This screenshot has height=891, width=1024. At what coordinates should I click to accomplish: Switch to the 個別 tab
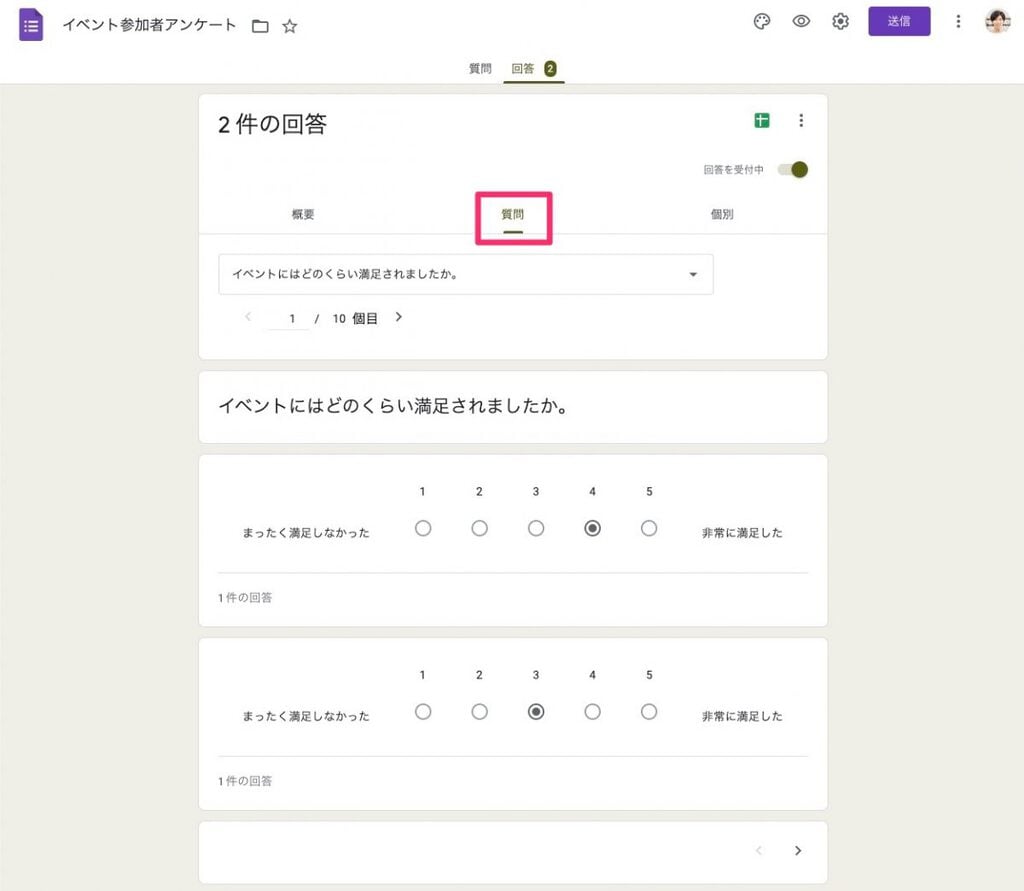tap(722, 214)
